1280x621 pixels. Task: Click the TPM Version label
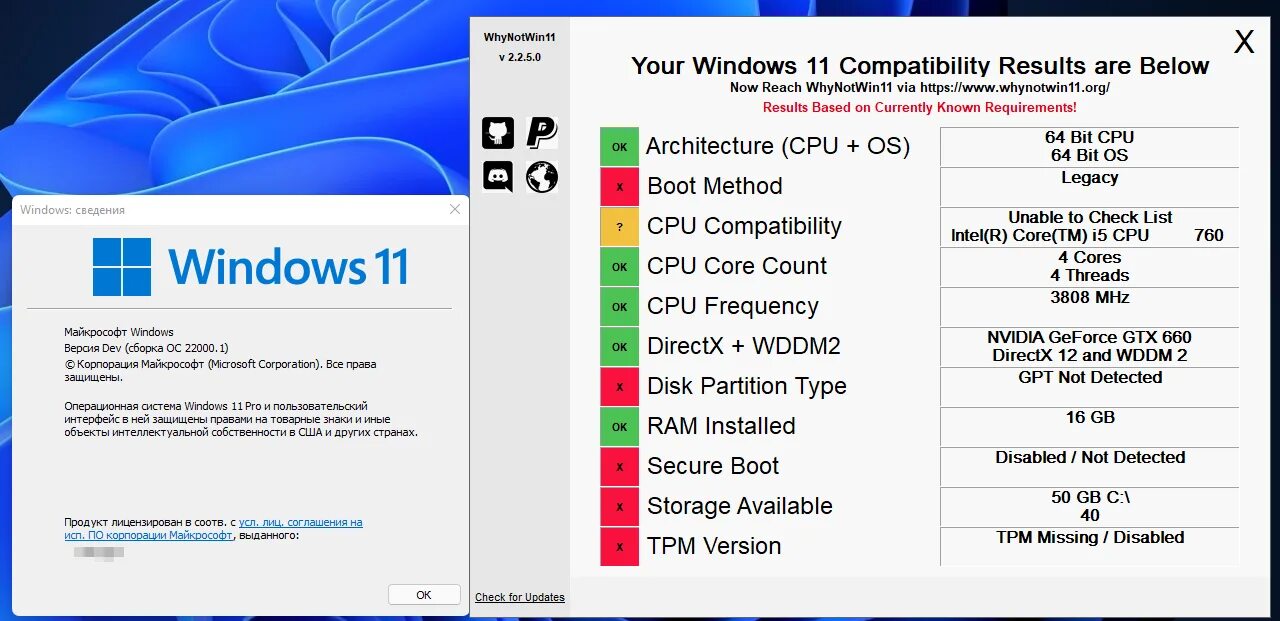click(714, 546)
